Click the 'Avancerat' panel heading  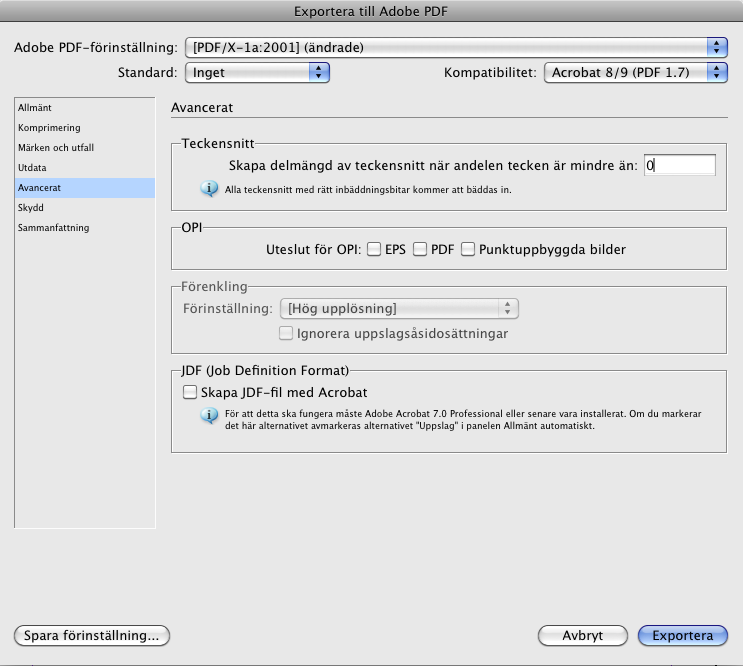tap(202, 108)
